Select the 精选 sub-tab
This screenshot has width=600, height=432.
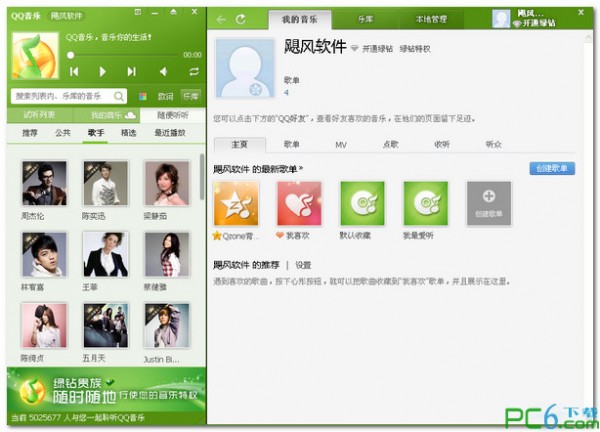129,133
